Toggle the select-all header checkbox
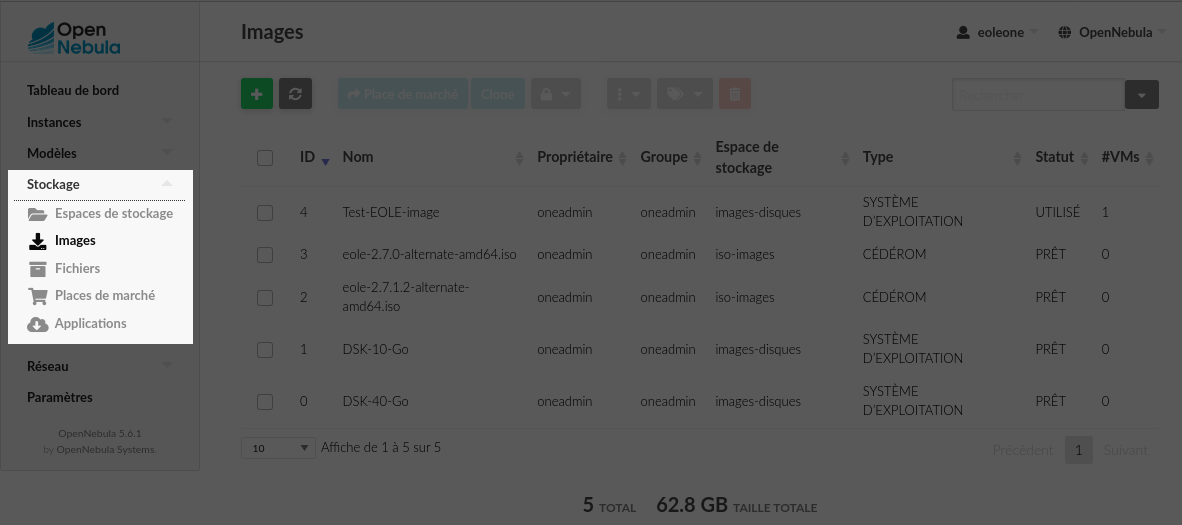Viewport: 1182px width, 525px height. point(265,158)
